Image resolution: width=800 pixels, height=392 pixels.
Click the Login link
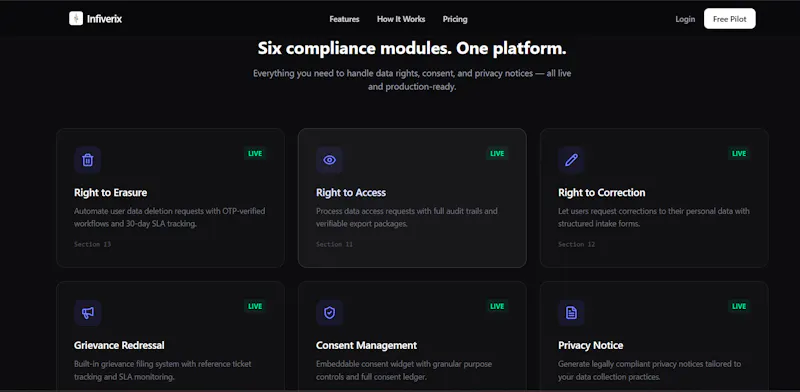tap(685, 19)
